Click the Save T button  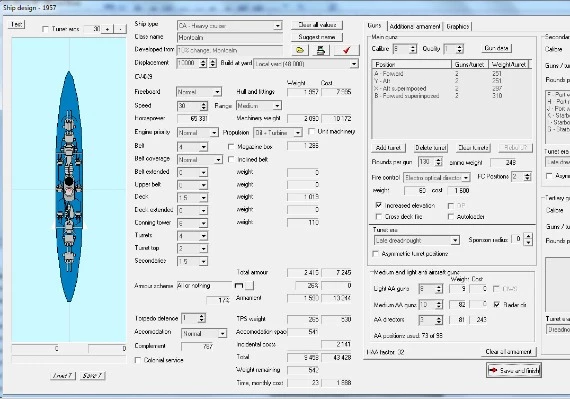tap(92, 375)
